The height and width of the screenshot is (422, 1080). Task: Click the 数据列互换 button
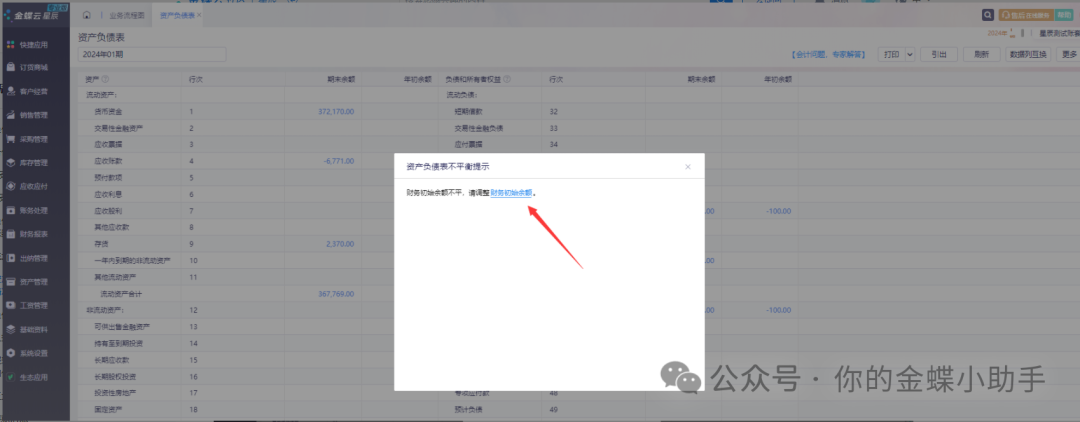pos(1027,55)
